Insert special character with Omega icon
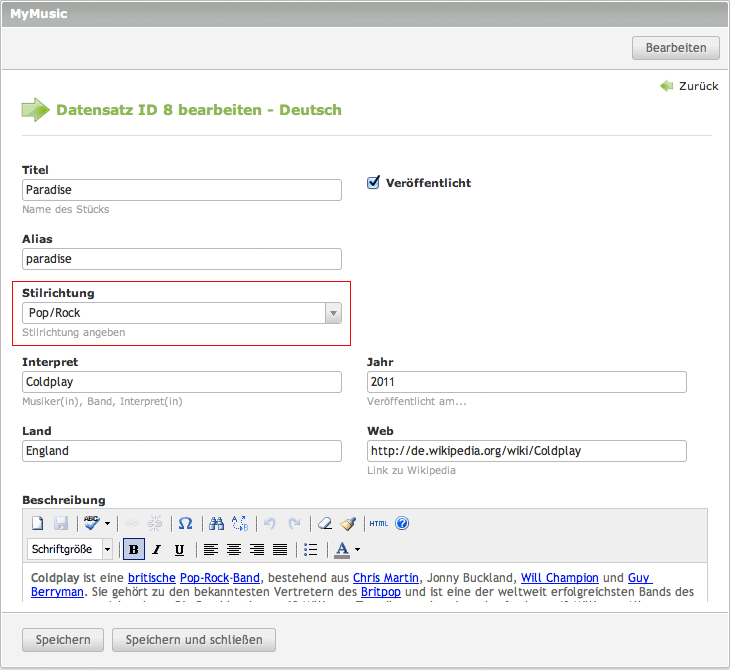The height and width of the screenshot is (670, 730). coord(185,523)
